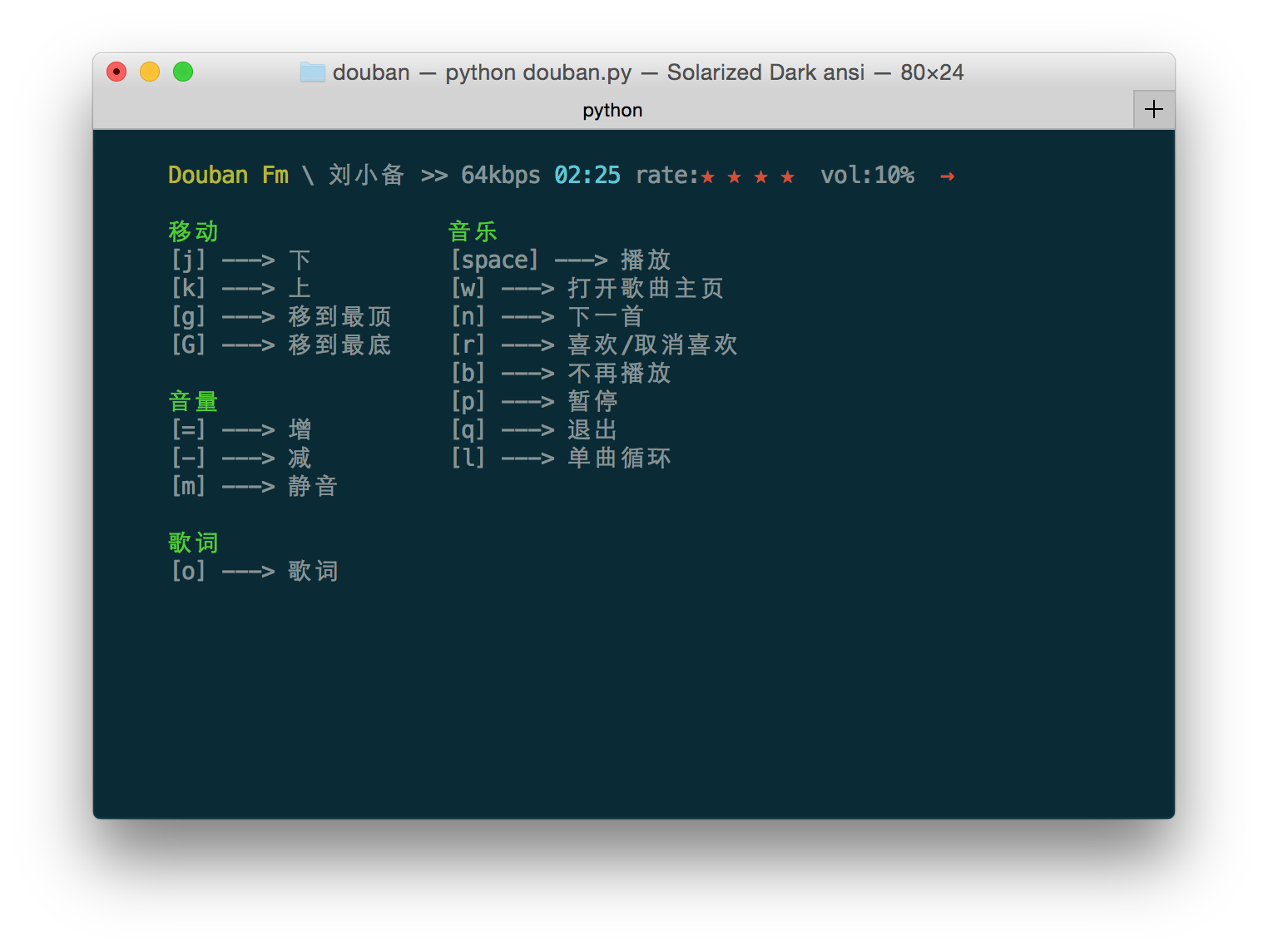Click the green zoom window button
1268x952 pixels.
pyautogui.click(x=183, y=72)
